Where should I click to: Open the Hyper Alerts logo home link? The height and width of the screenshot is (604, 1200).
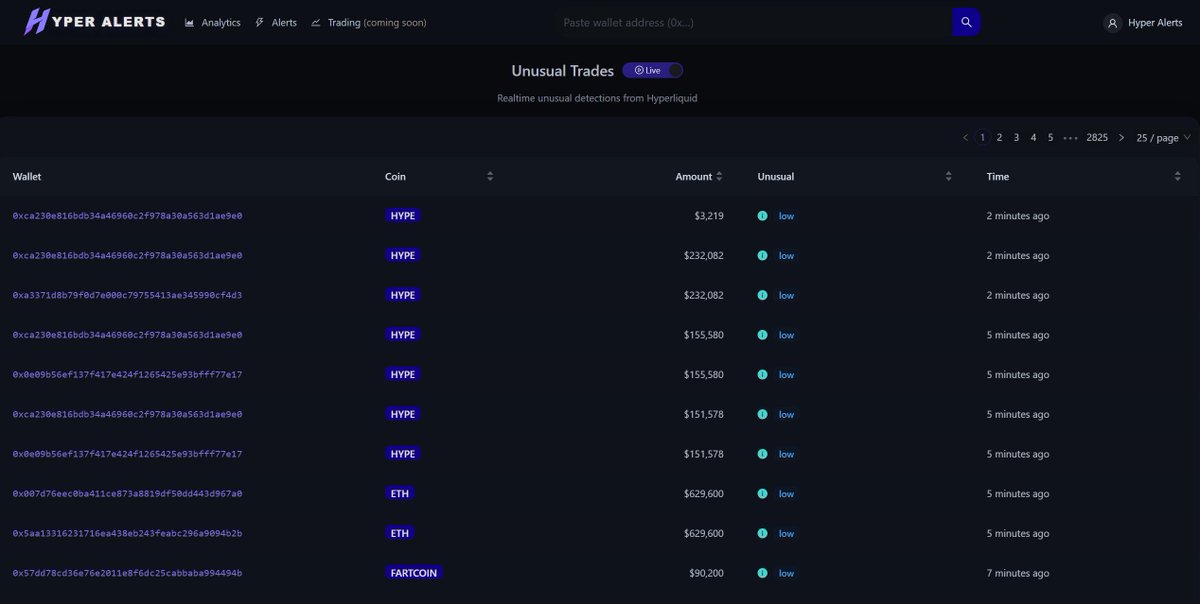(94, 21)
